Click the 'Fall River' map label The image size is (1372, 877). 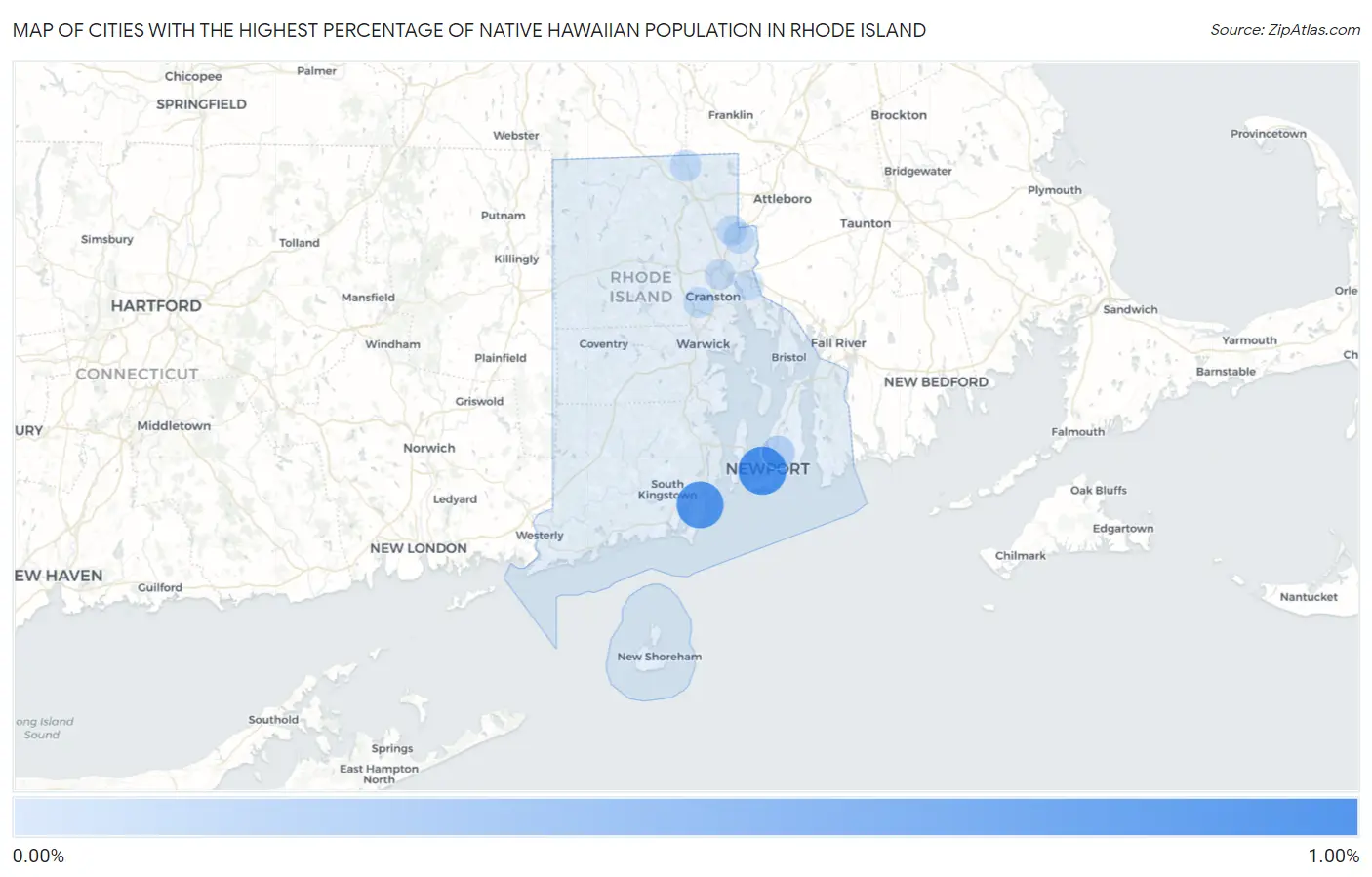tap(838, 343)
